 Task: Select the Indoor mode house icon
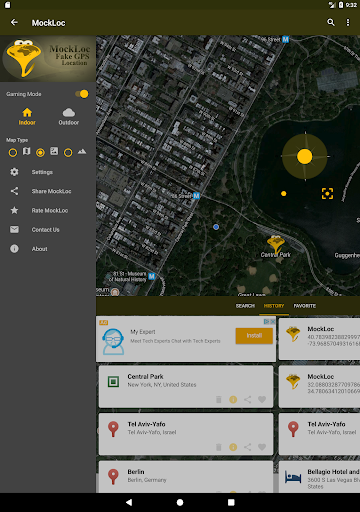click(x=27, y=113)
